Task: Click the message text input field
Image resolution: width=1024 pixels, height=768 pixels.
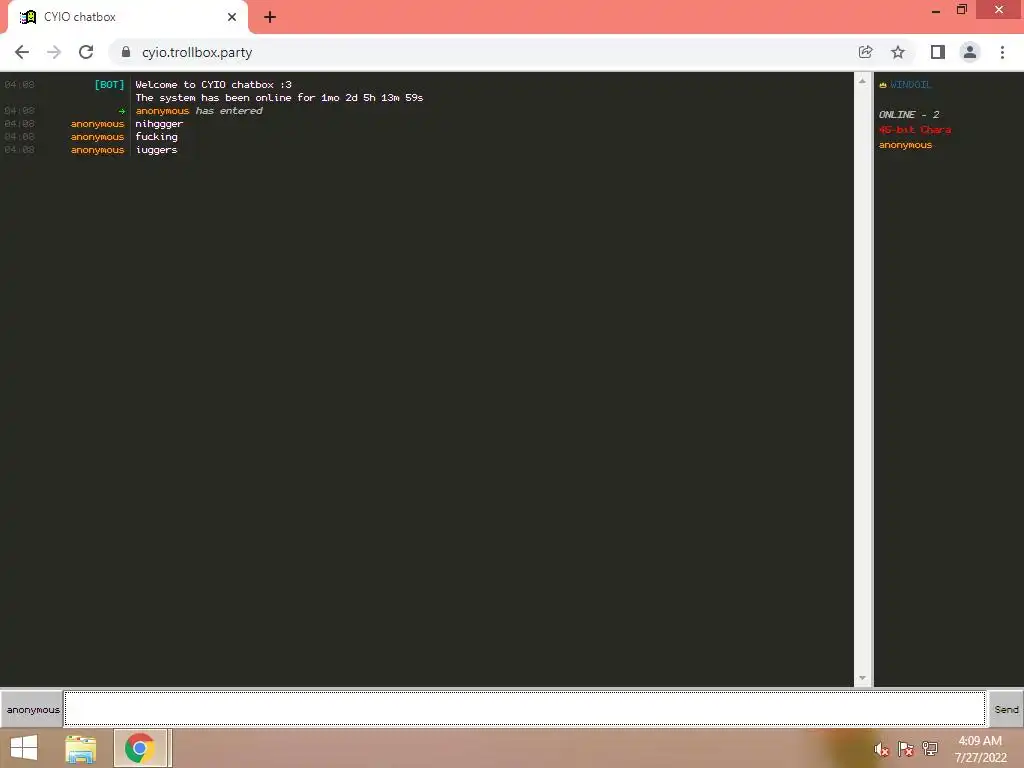Action: coord(524,709)
